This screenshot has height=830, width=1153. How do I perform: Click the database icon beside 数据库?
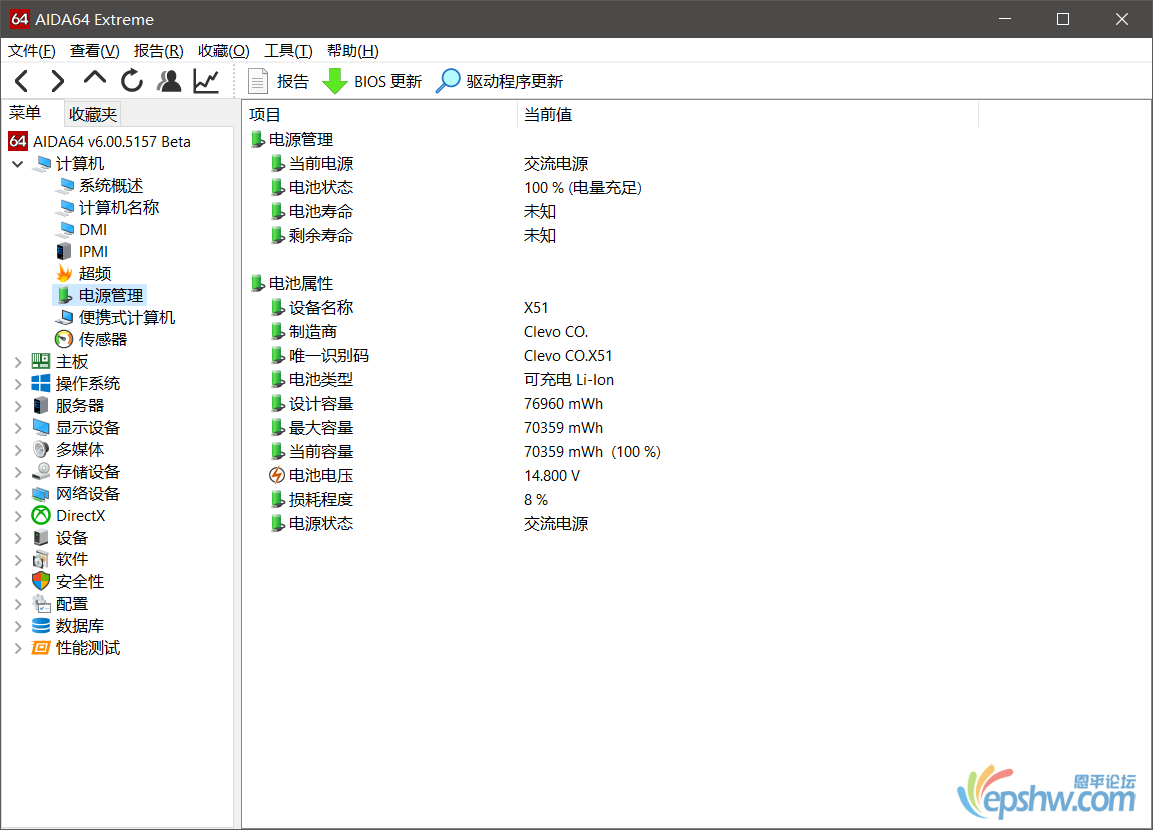pos(41,626)
